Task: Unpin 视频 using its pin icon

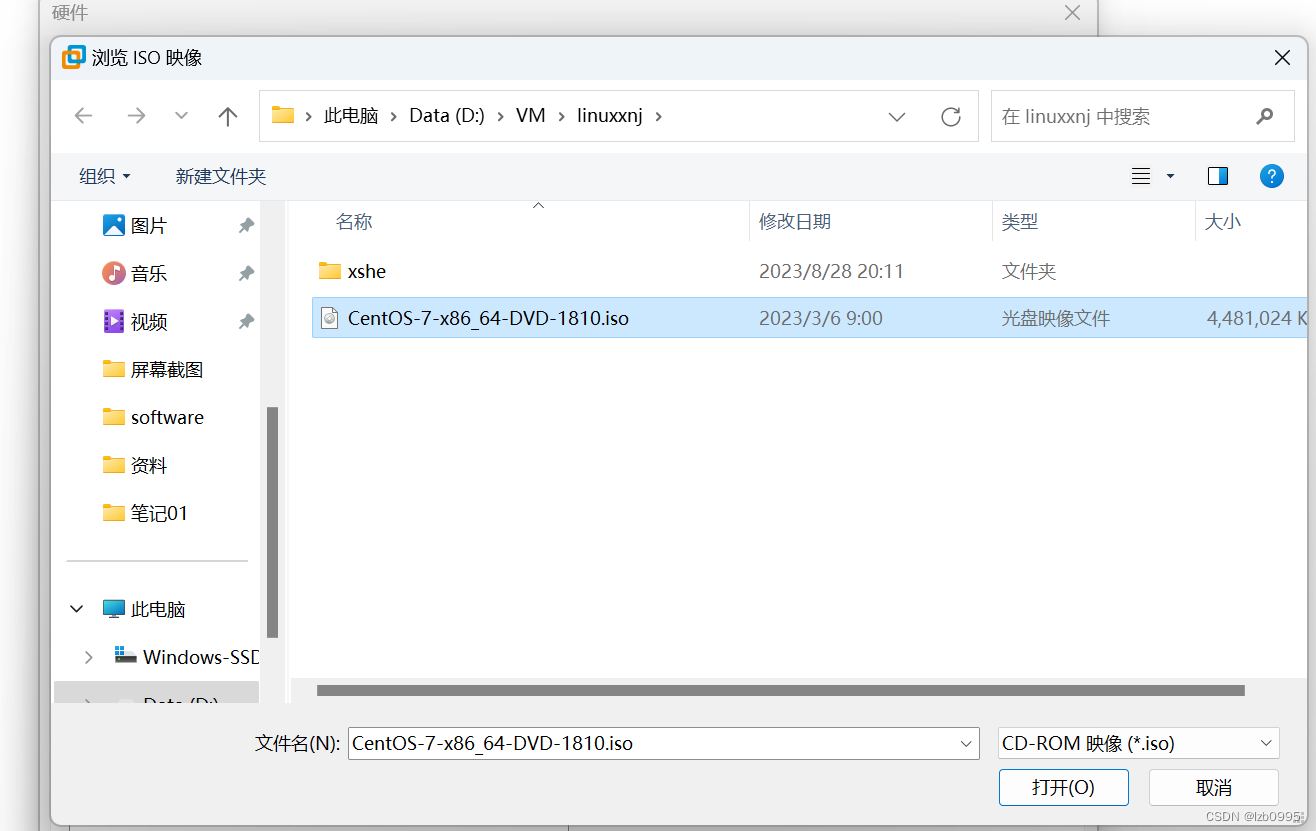Action: point(246,322)
